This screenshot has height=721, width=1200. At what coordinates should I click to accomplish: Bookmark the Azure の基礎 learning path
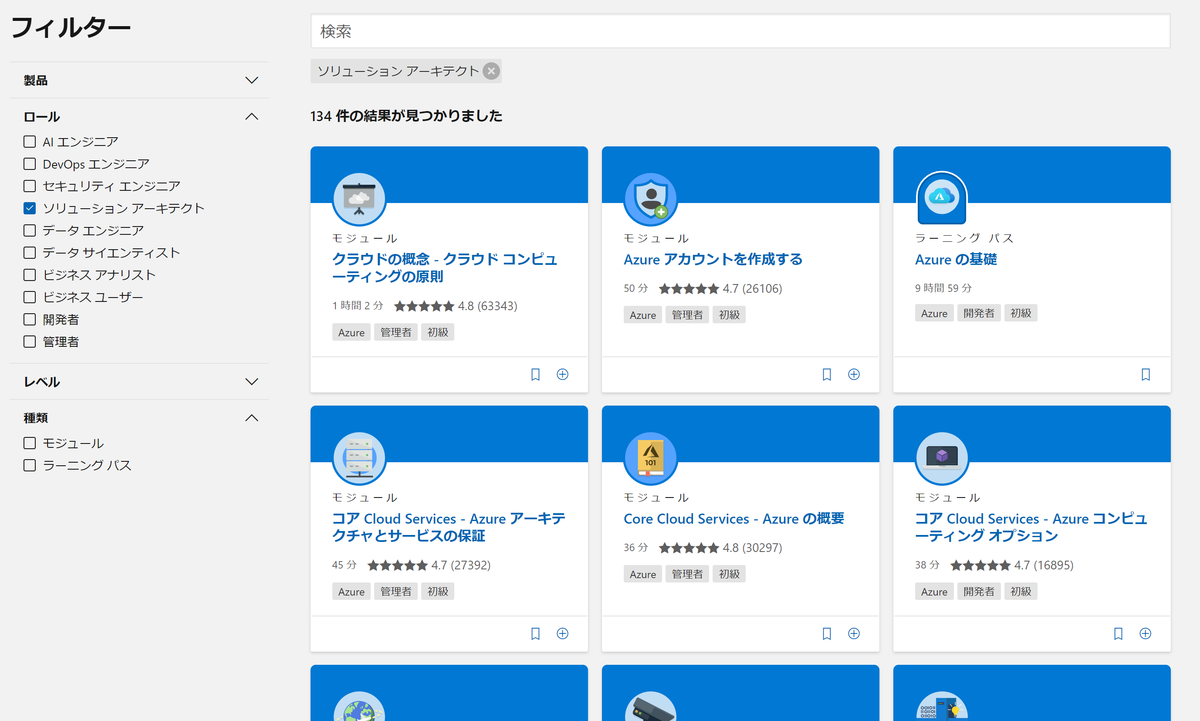click(1145, 374)
